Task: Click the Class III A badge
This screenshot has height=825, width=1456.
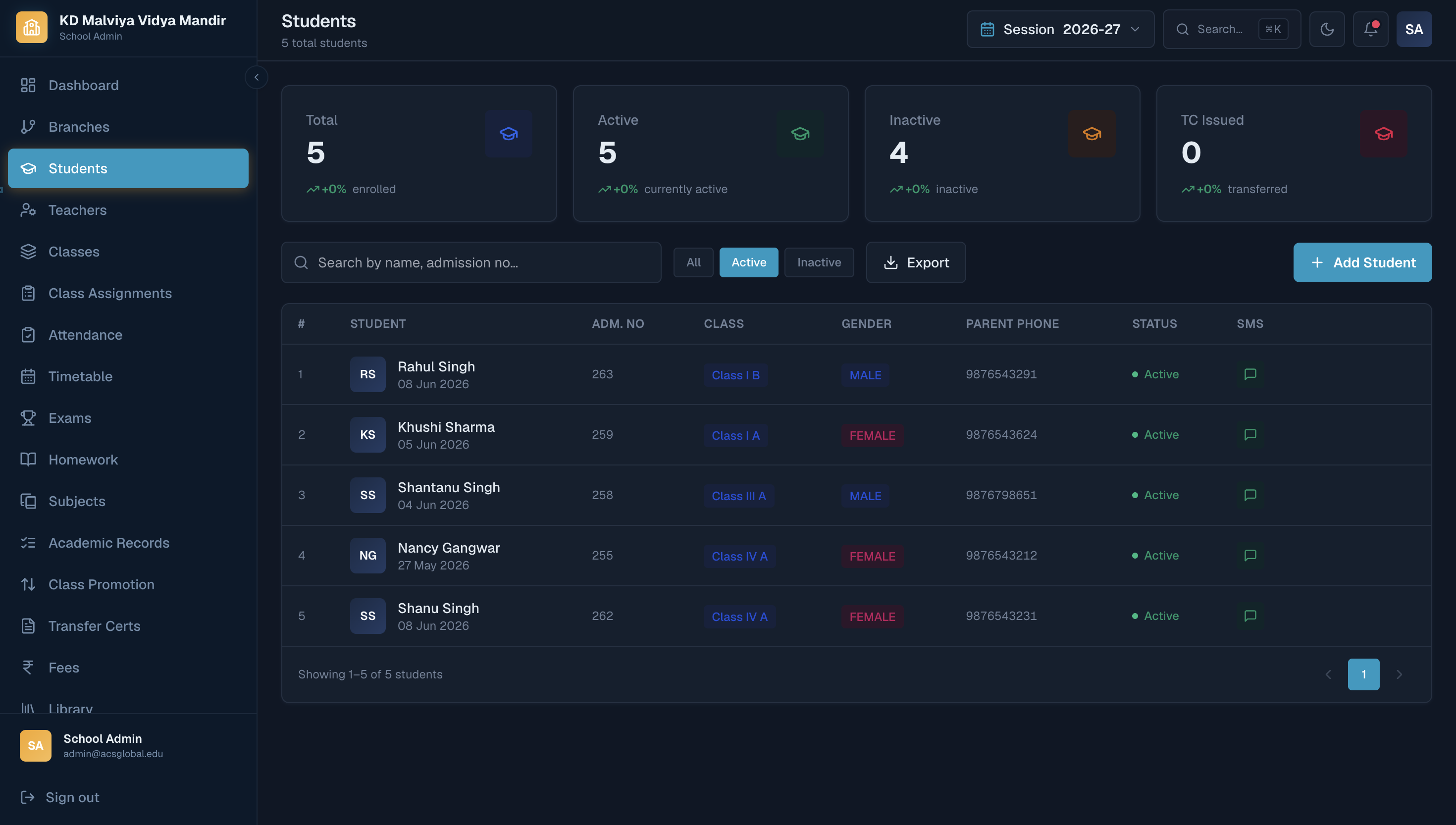Action: click(x=738, y=496)
